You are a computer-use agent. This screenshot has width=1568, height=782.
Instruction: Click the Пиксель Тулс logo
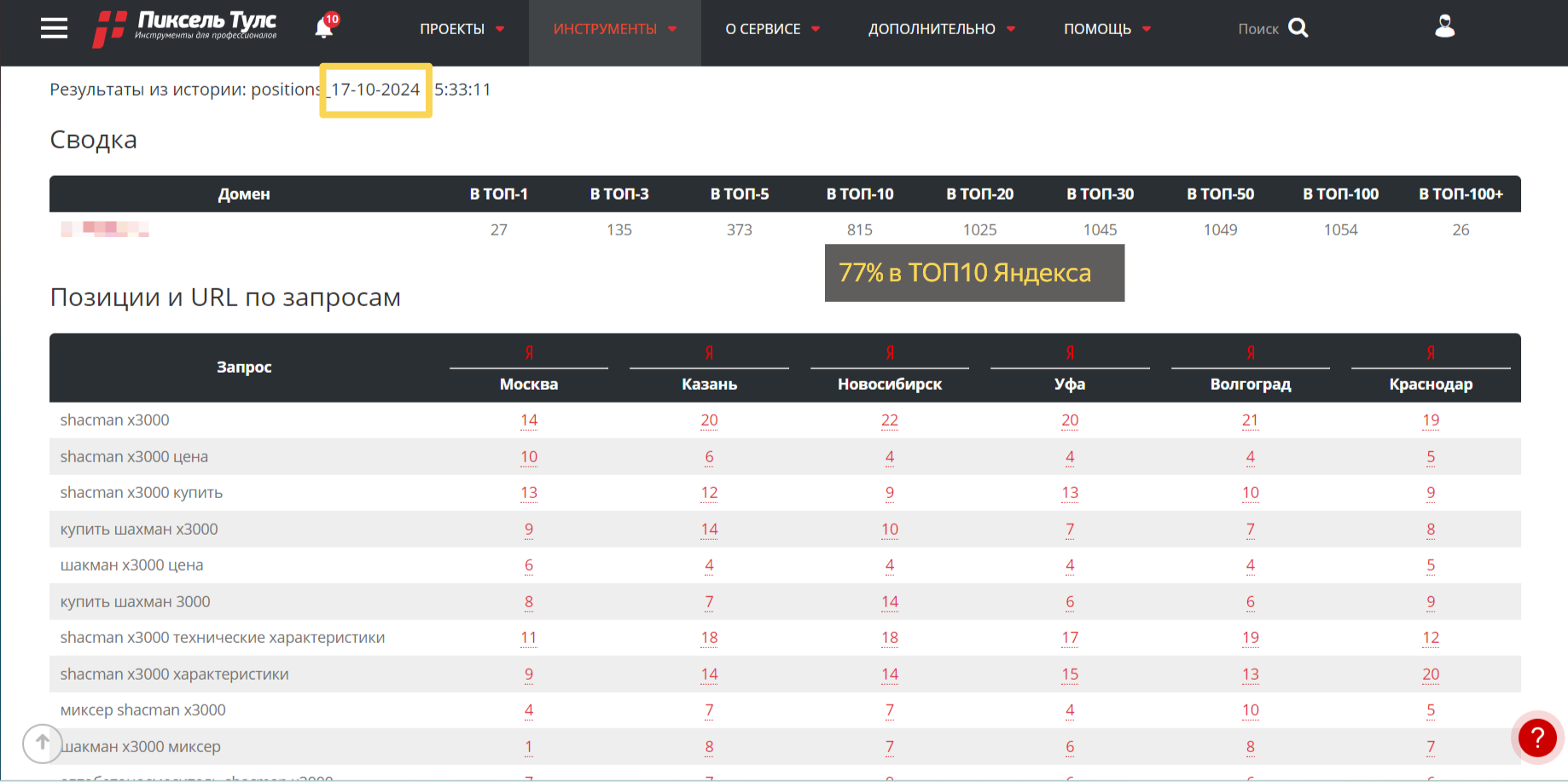coord(186,28)
